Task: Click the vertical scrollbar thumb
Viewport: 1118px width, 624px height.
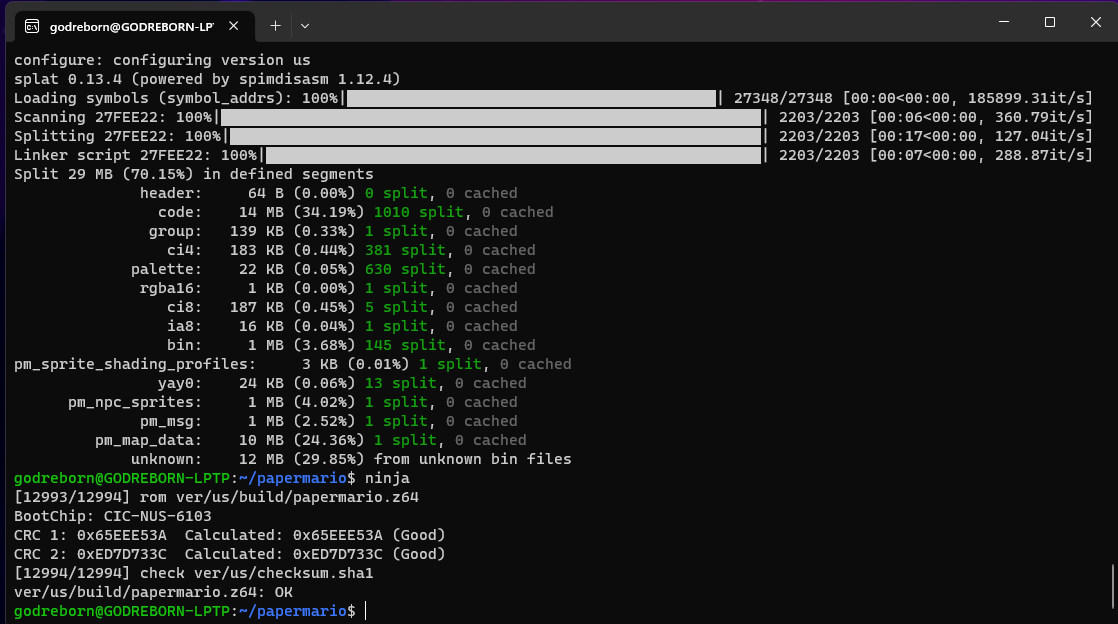Action: click(1113, 586)
